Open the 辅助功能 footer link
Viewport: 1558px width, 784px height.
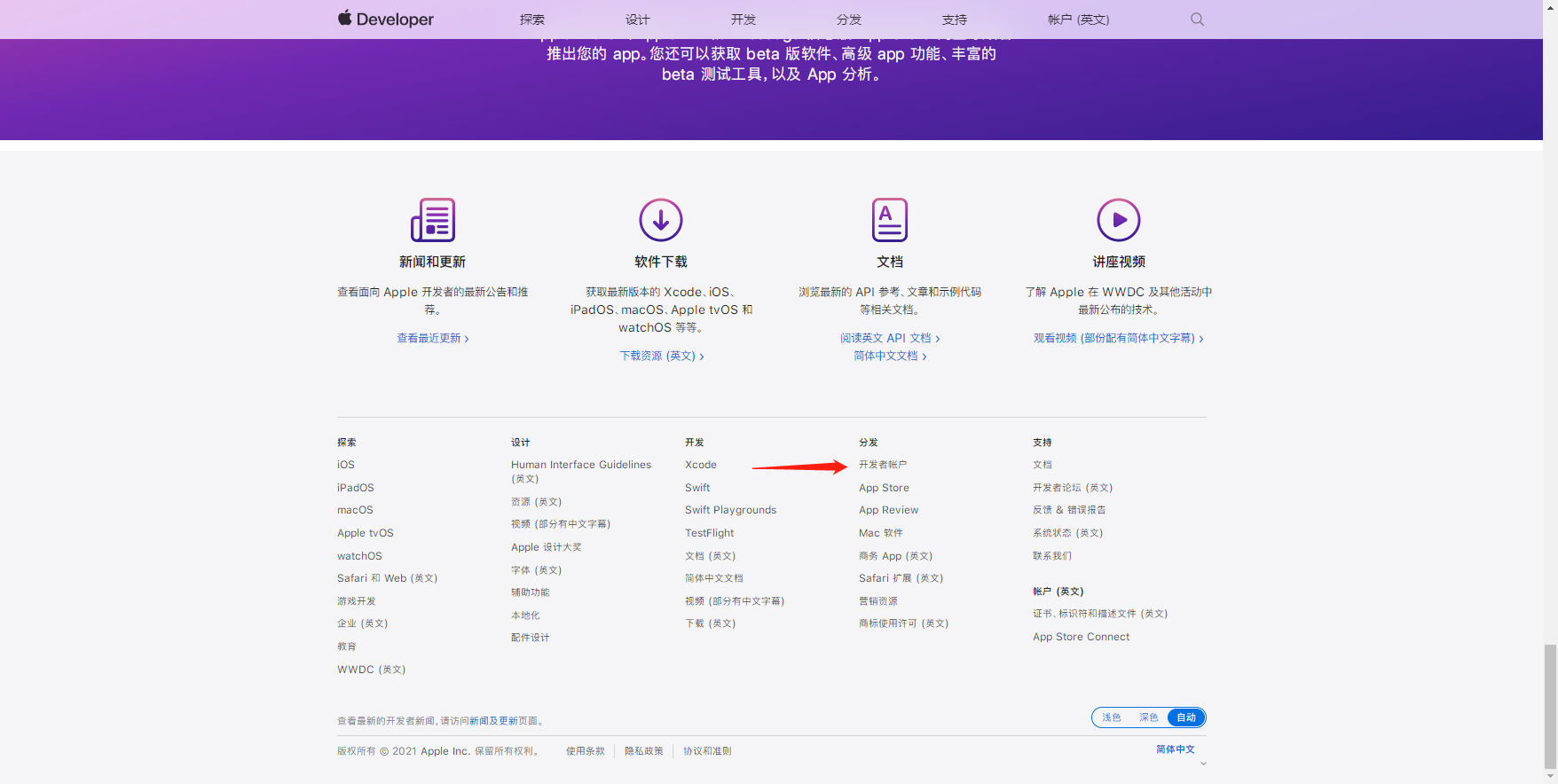coord(531,592)
